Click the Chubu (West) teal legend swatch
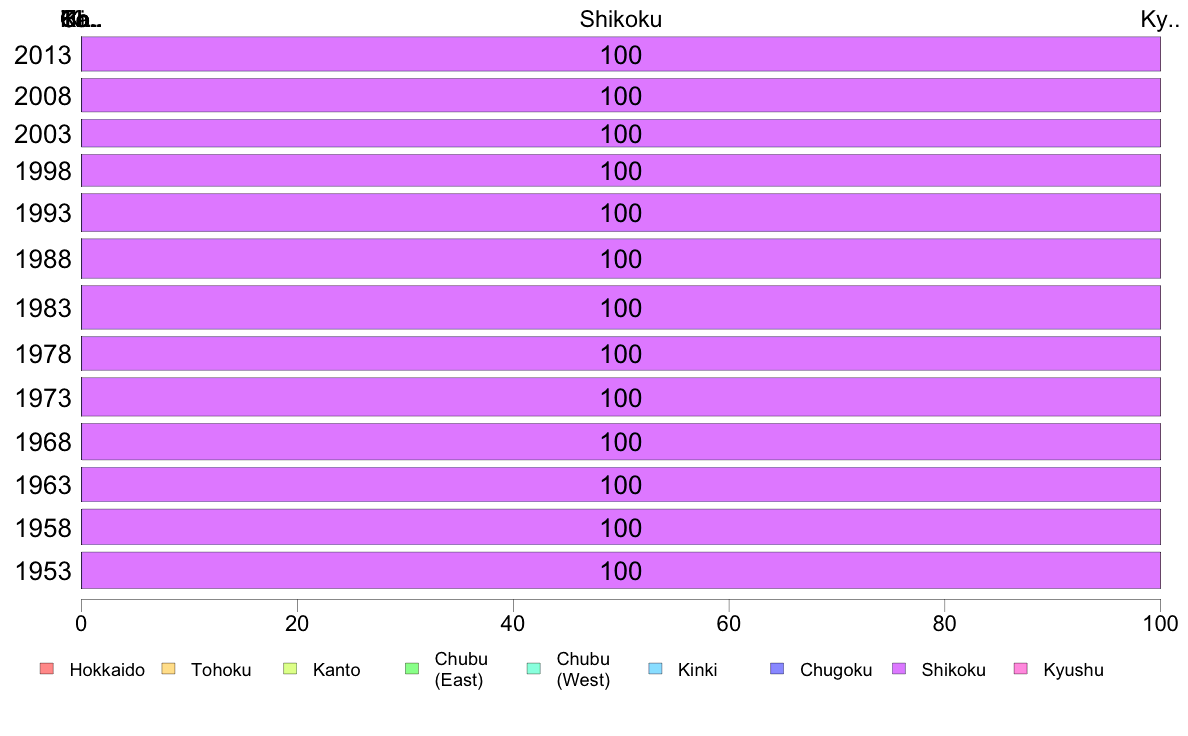This screenshot has height=736, width=1188. [x=534, y=669]
